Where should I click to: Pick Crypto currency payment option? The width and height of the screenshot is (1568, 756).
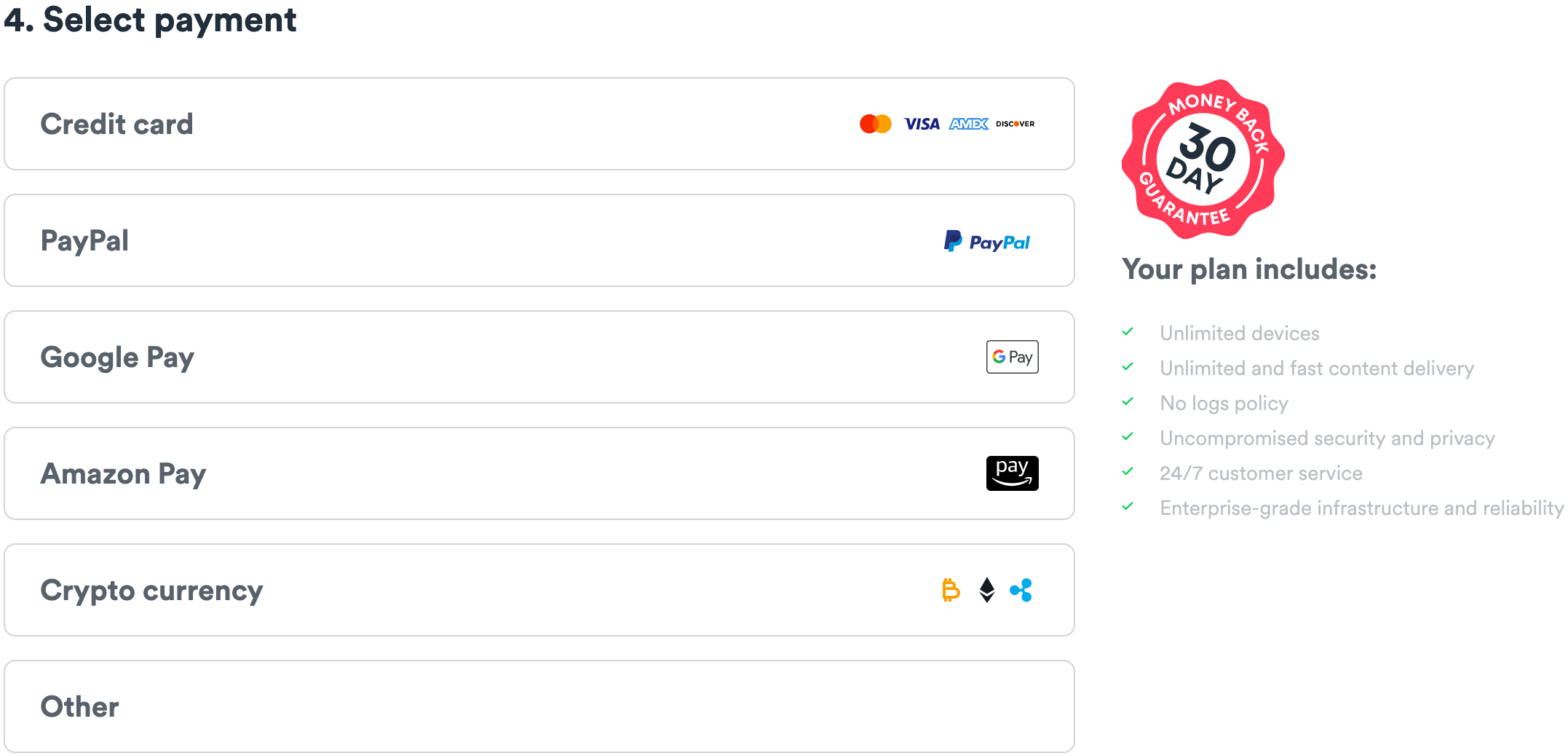[x=539, y=590]
